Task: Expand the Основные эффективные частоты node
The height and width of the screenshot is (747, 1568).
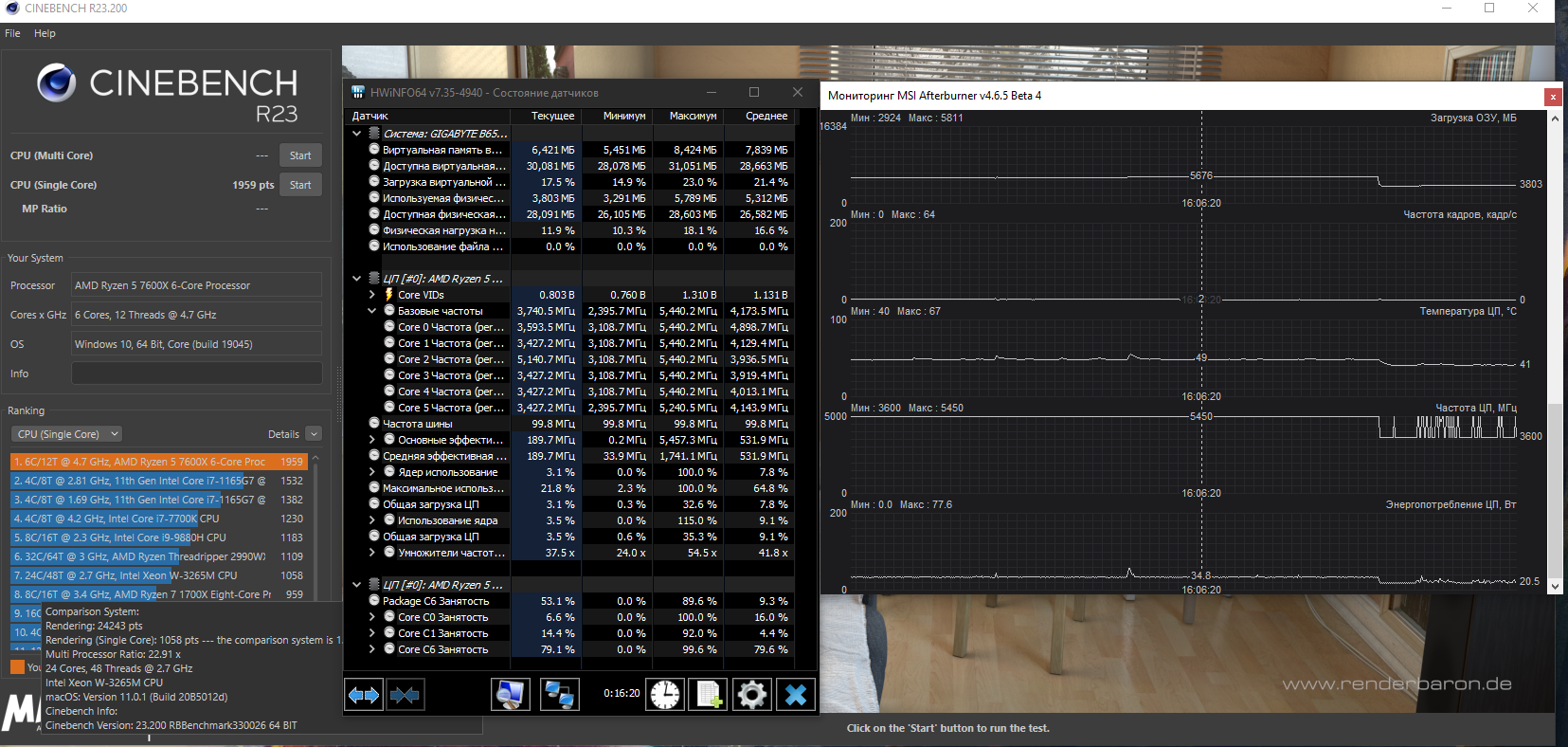Action: (x=372, y=440)
